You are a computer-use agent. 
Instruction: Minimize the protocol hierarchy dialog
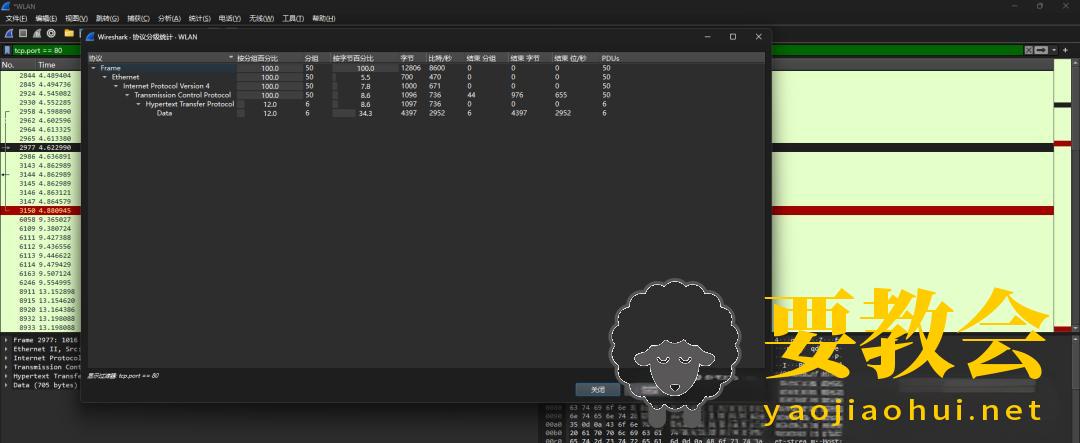point(707,37)
